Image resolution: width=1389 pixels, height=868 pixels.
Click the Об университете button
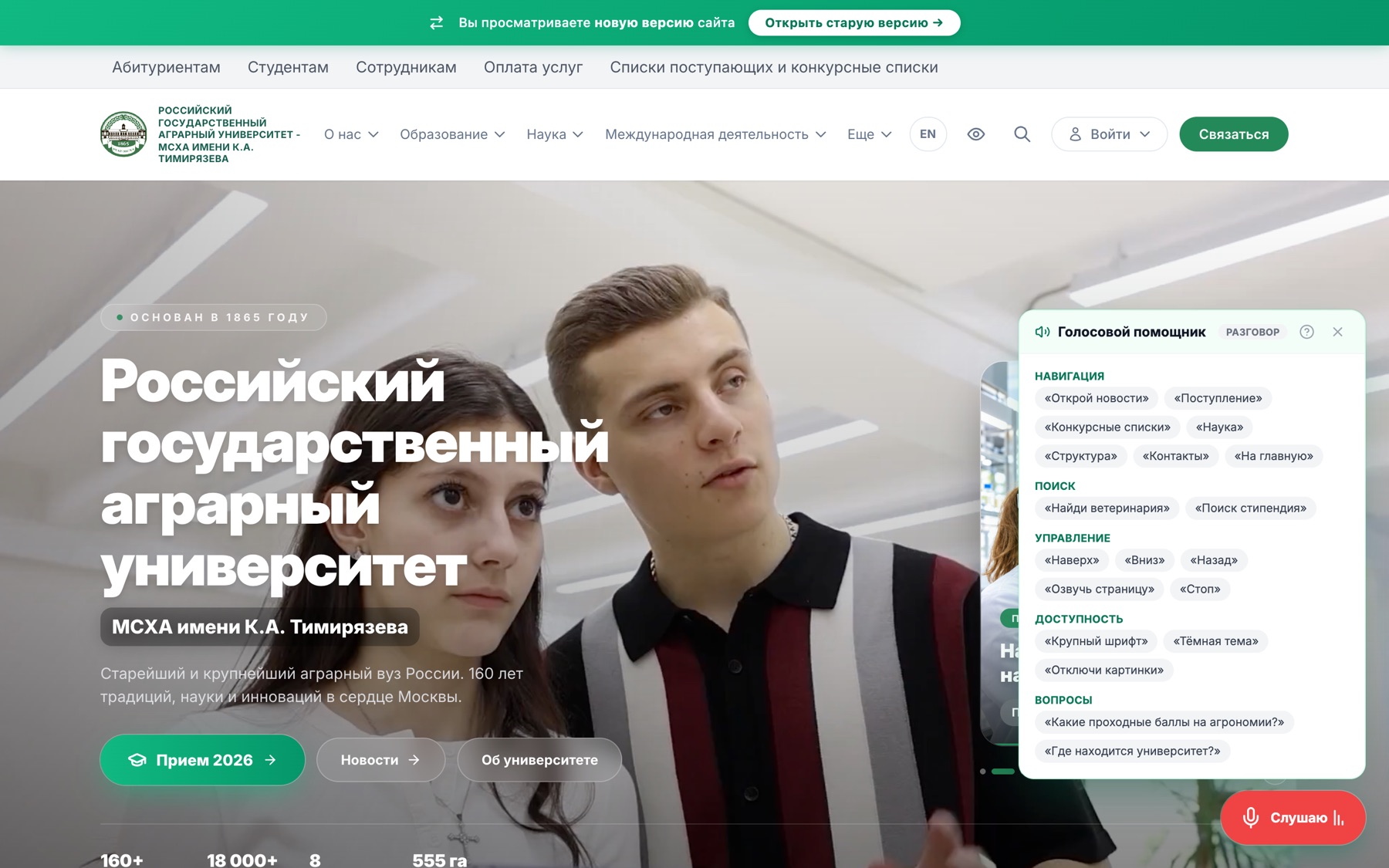[x=539, y=760]
